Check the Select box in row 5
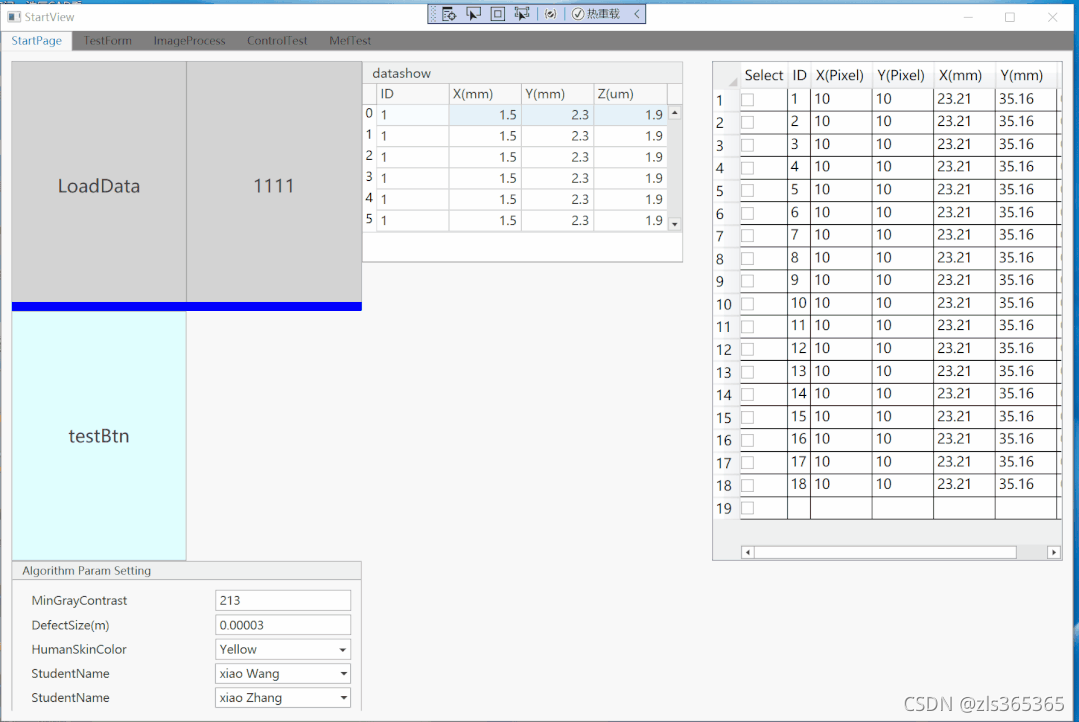The width and height of the screenshot is (1079, 722). pos(748,191)
